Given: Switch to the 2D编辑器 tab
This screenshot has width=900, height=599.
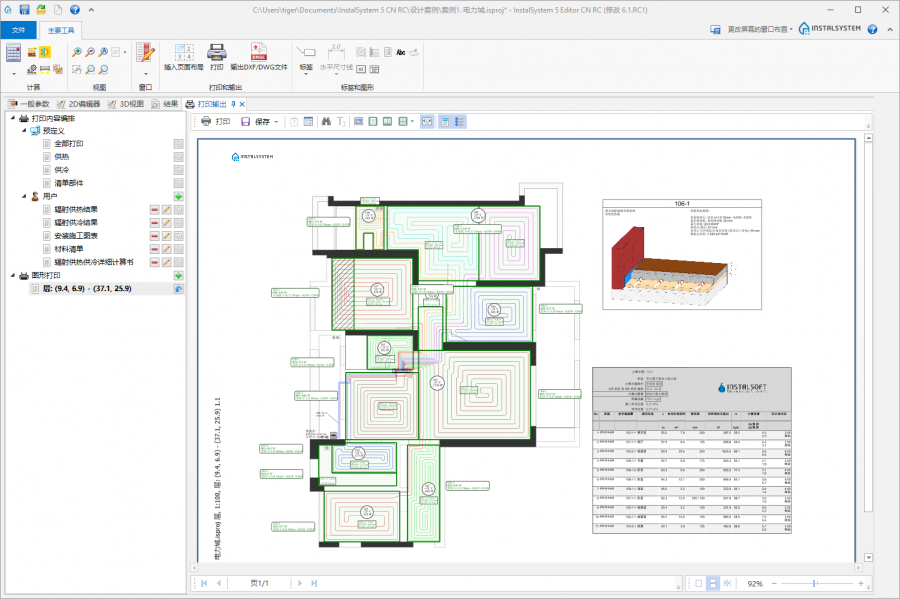Looking at the screenshot, I should (x=78, y=104).
